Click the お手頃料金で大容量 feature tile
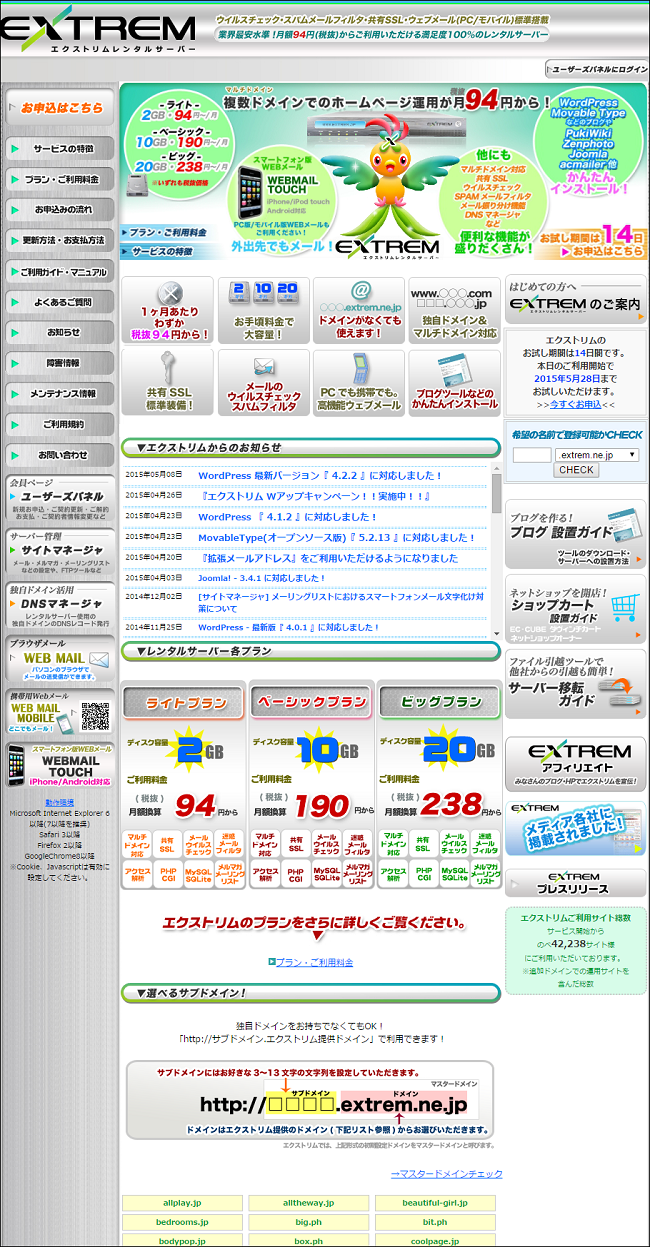 (263, 309)
